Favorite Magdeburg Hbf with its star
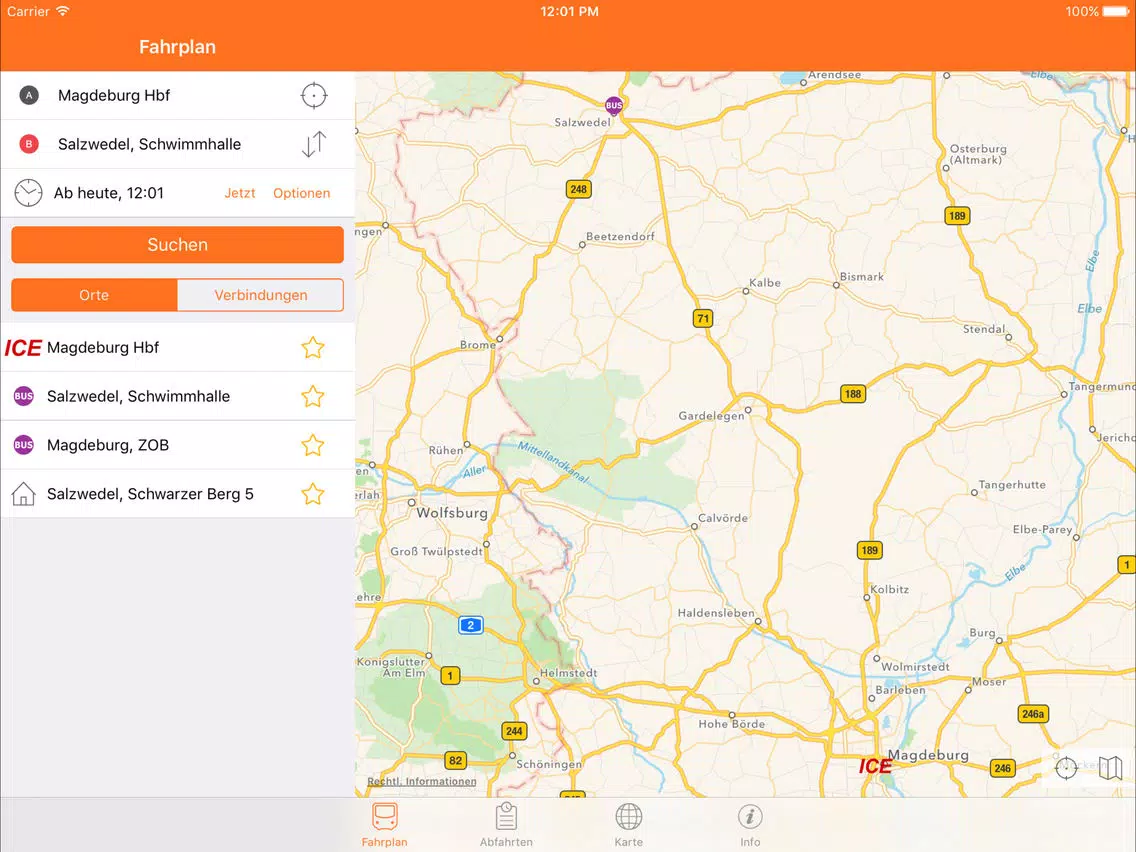This screenshot has height=852, width=1136. [313, 348]
